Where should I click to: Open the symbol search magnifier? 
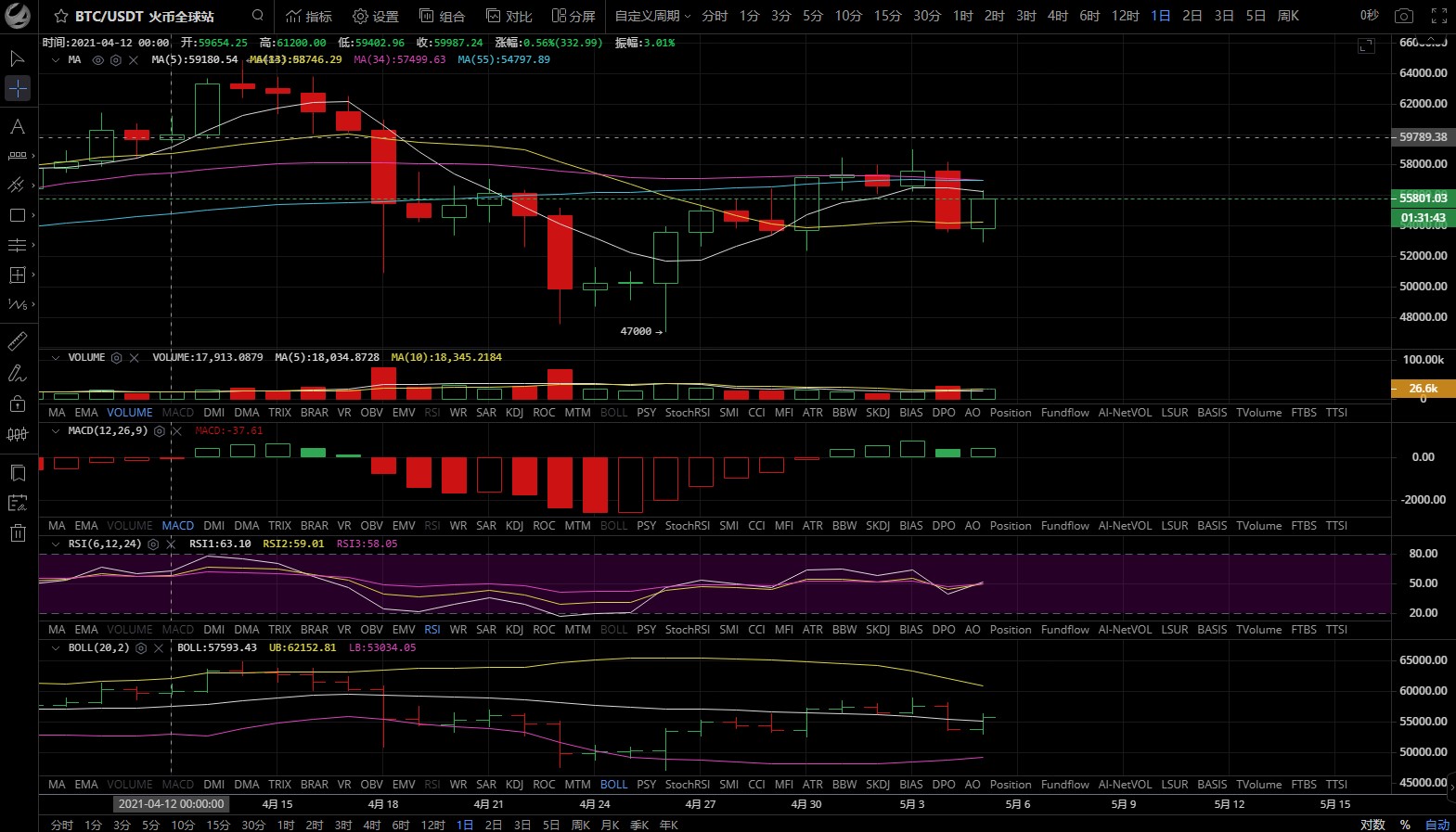point(258,16)
